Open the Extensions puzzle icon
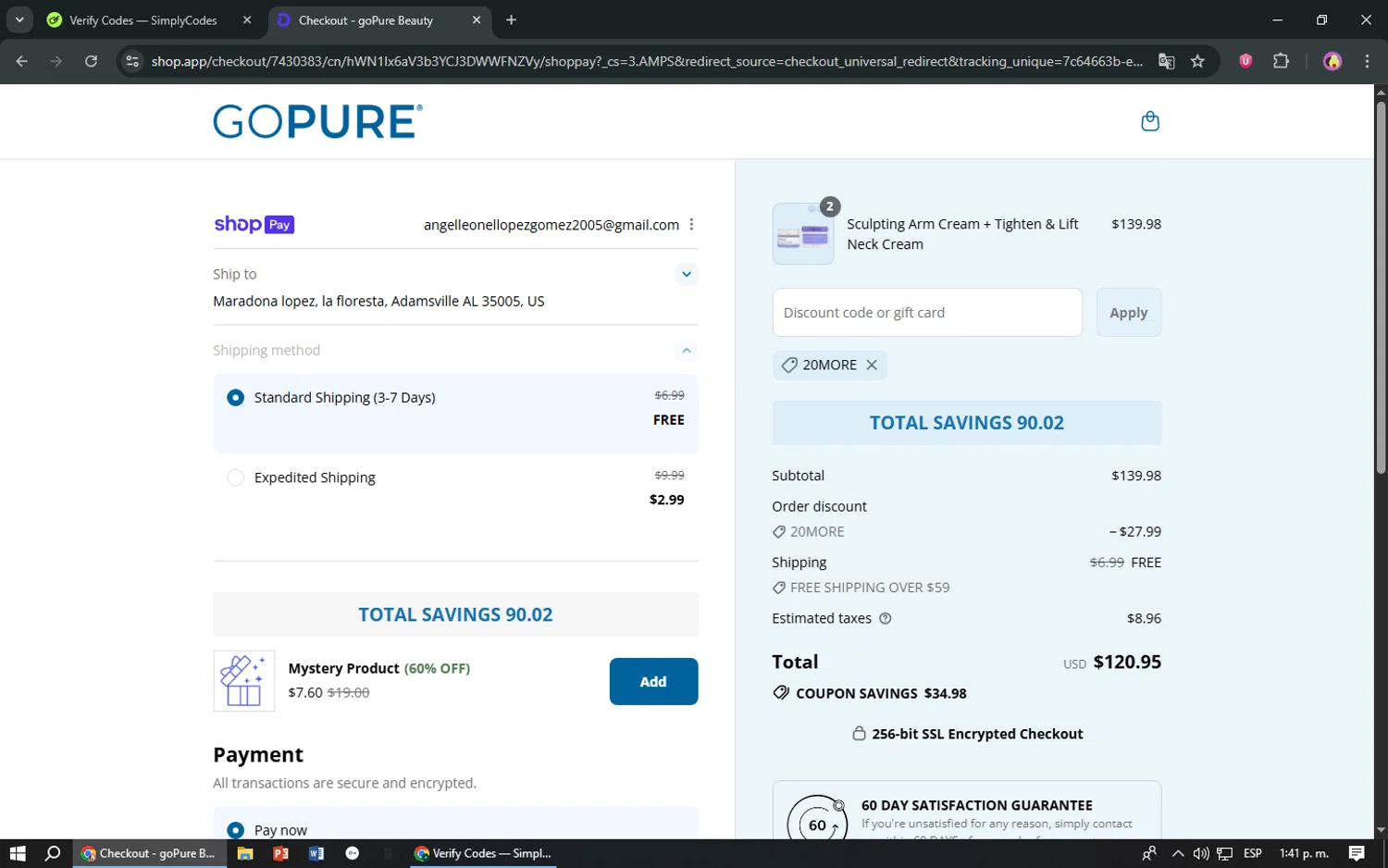1388x868 pixels. tap(1281, 61)
